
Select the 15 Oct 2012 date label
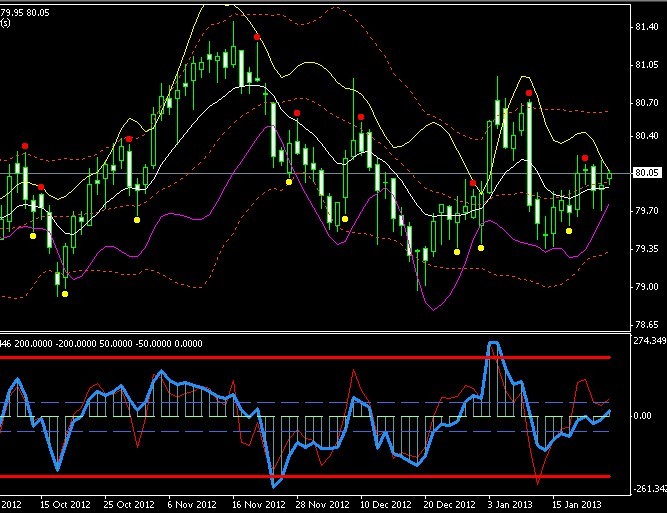coord(65,505)
